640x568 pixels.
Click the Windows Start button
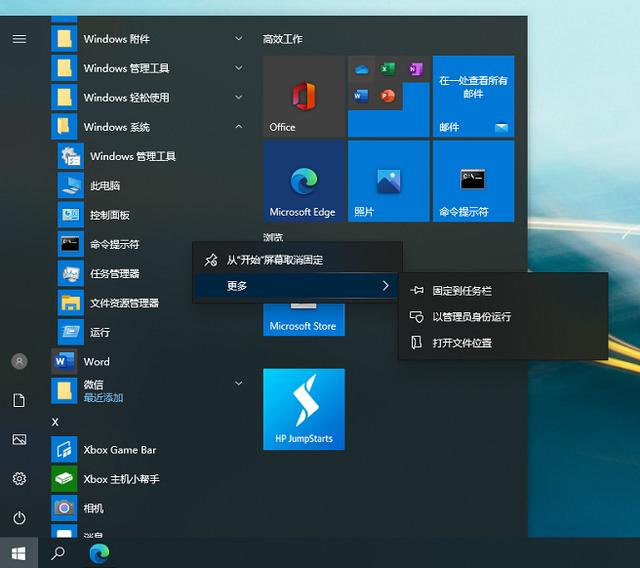click(19, 553)
